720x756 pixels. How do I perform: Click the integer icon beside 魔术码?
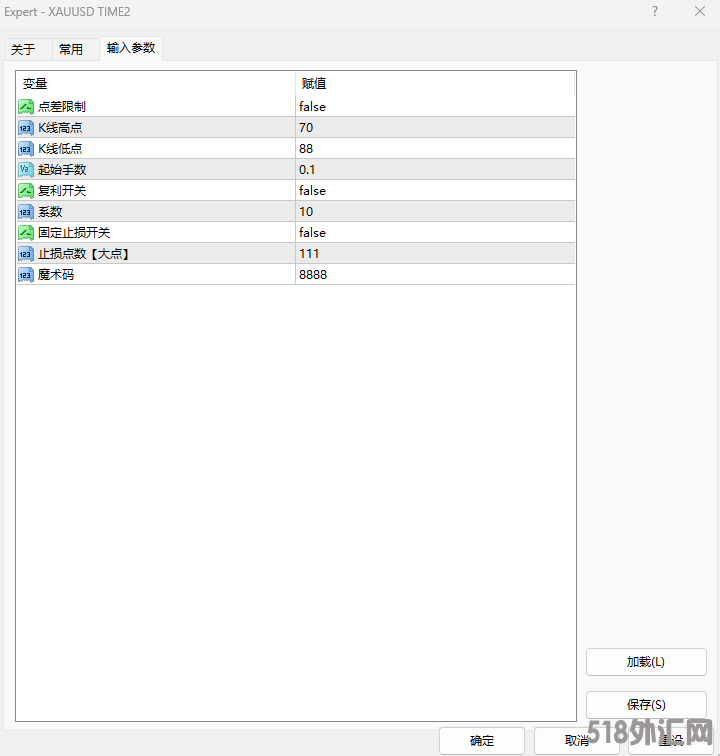pyautogui.click(x=26, y=275)
